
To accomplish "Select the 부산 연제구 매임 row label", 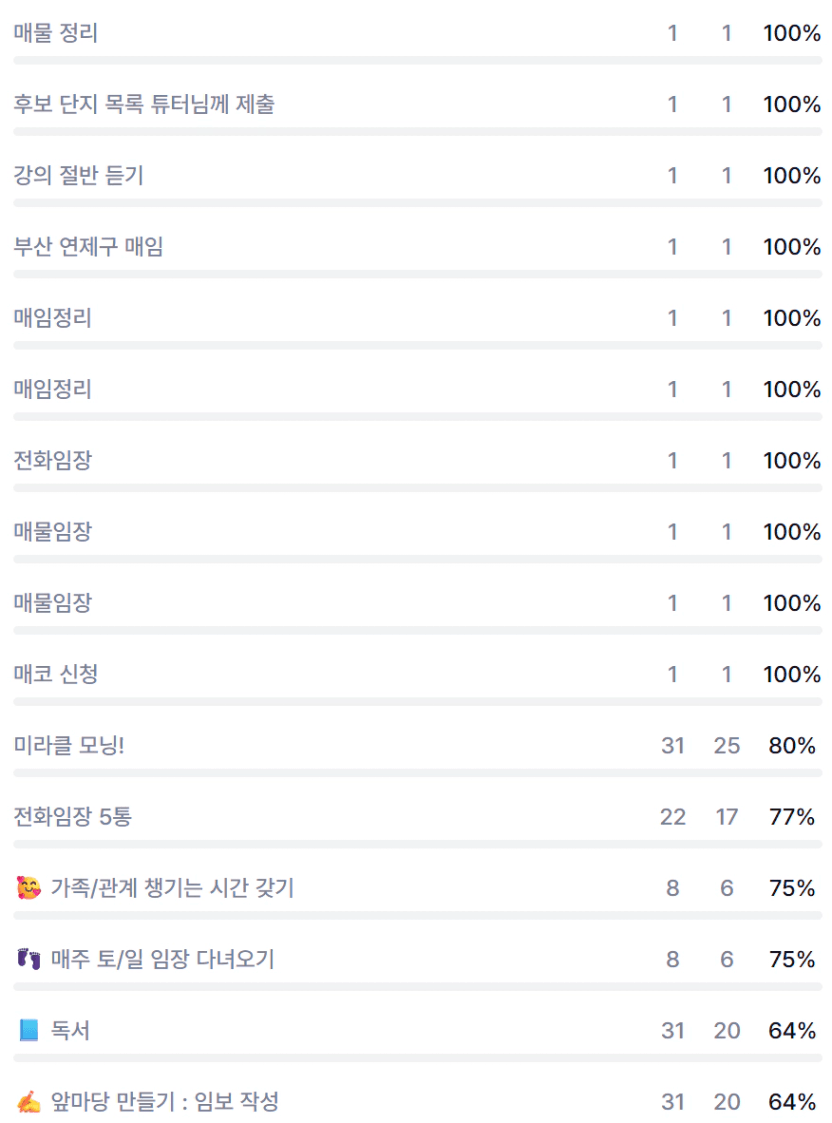I will coord(89,247).
